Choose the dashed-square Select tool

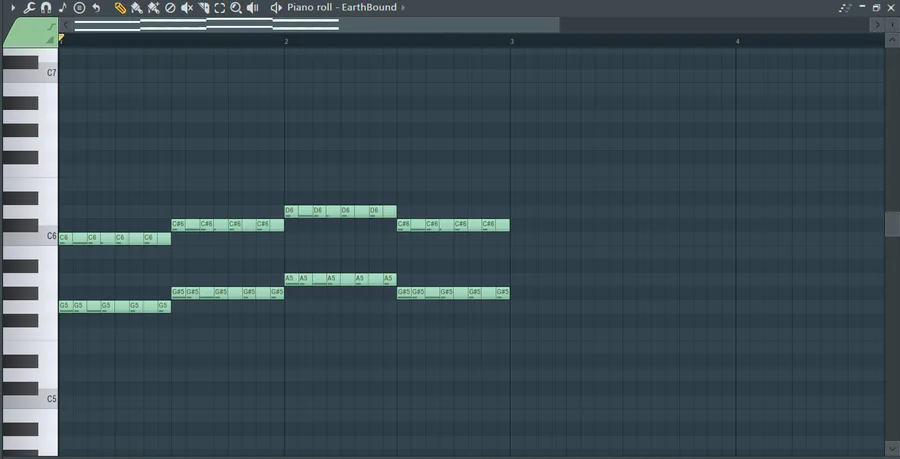[220, 8]
